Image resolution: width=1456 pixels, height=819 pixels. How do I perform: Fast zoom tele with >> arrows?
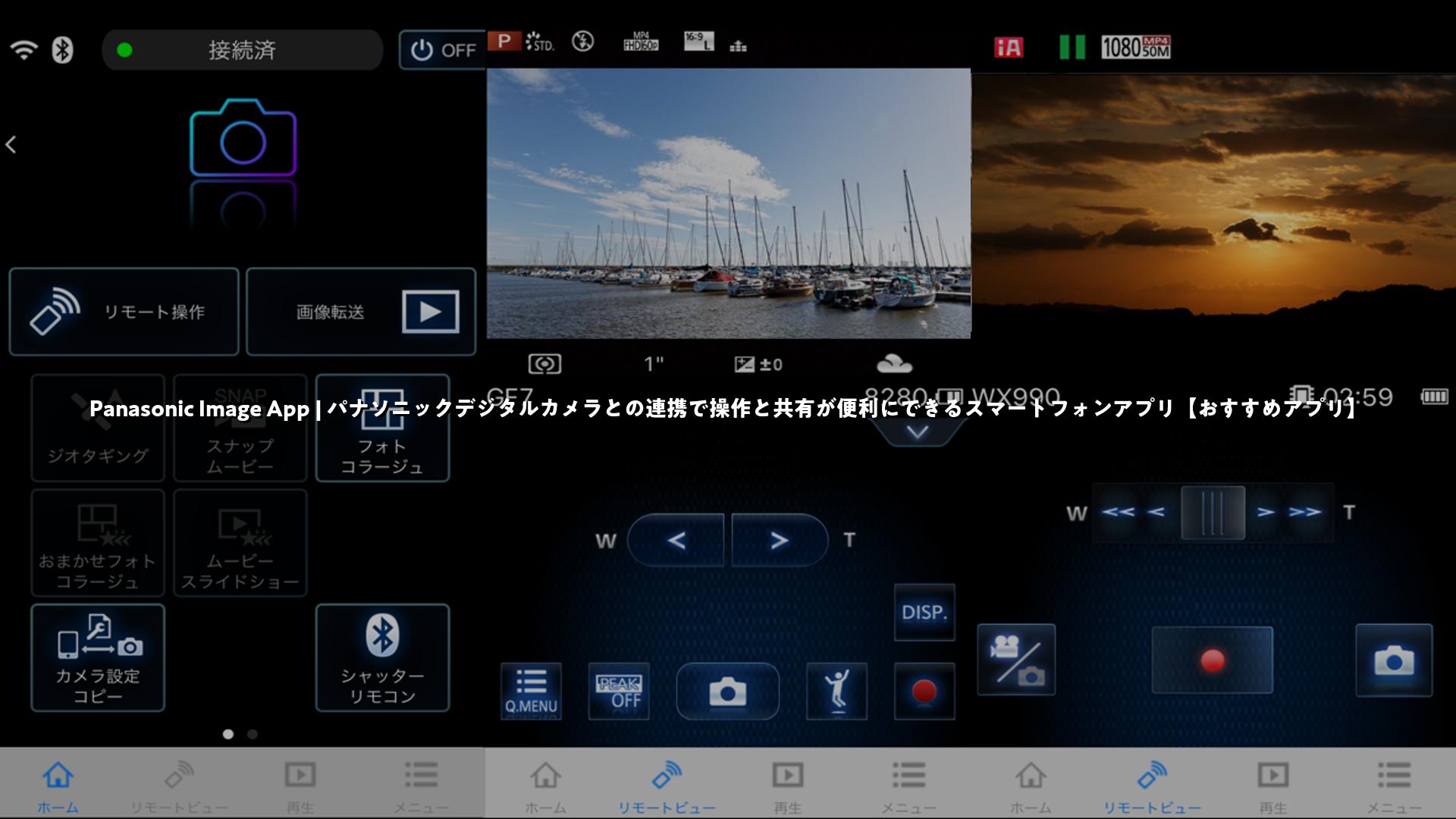(x=1305, y=512)
